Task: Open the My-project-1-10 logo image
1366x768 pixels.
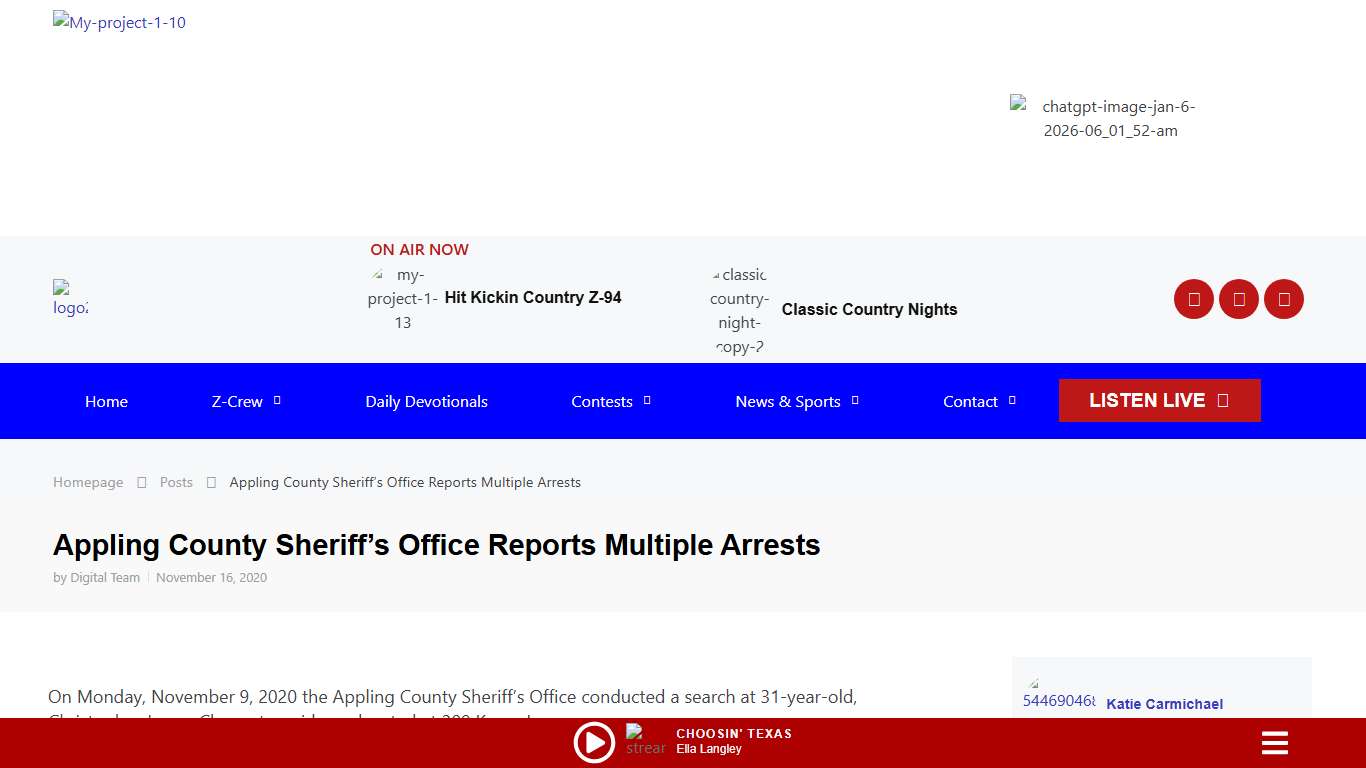Action: click(119, 22)
